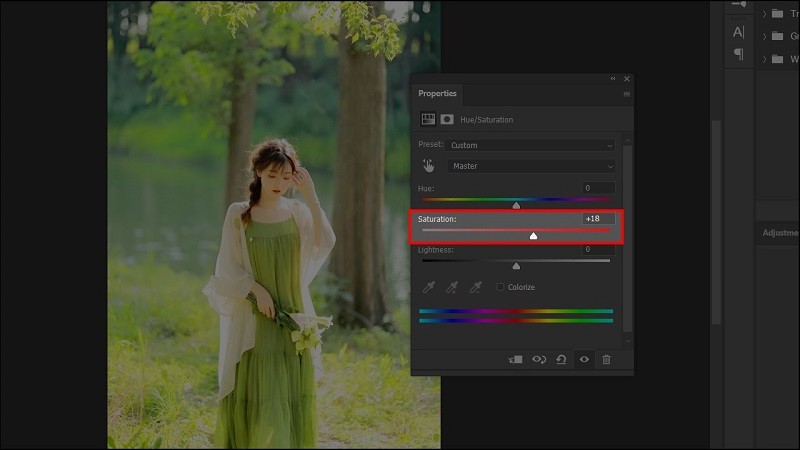The image size is (800, 450).
Task: Expand the first folder chevron in right panel
Action: pyautogui.click(x=764, y=14)
